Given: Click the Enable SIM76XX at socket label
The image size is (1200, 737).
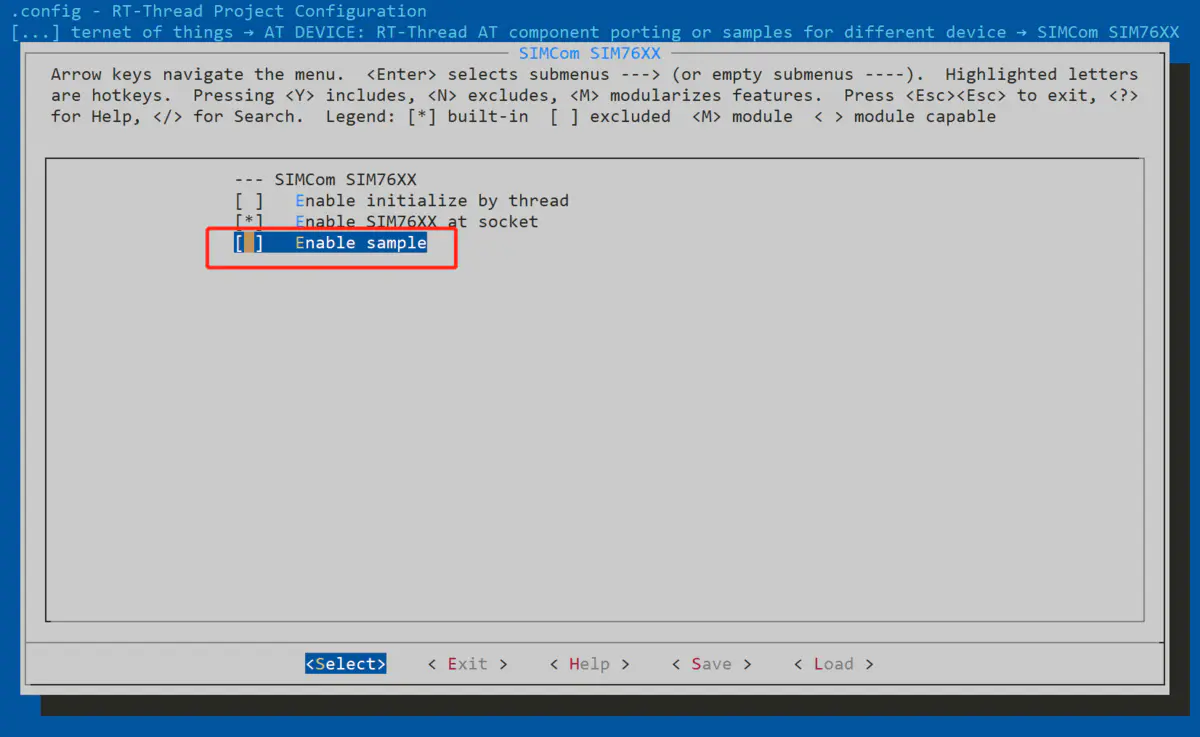Looking at the screenshot, I should (417, 222).
